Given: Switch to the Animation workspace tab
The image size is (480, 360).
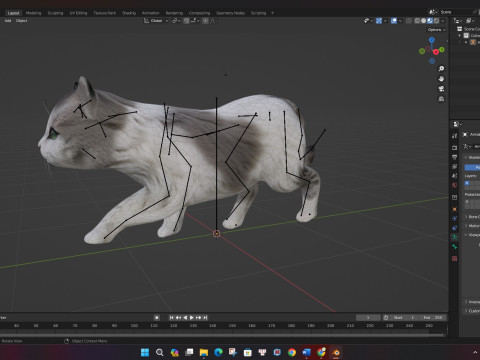Looking at the screenshot, I should (151, 13).
